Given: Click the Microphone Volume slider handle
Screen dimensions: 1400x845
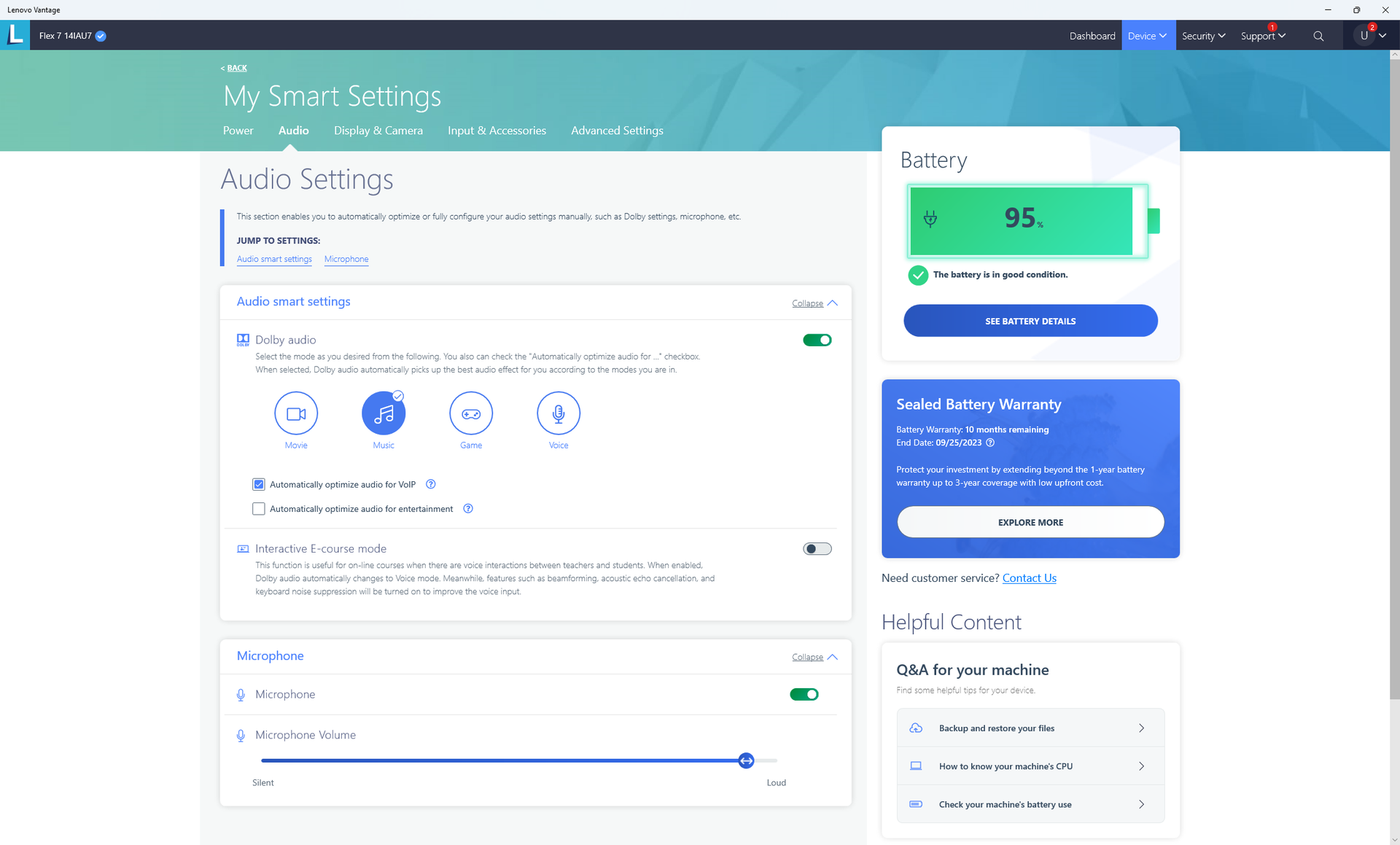Looking at the screenshot, I should [746, 760].
